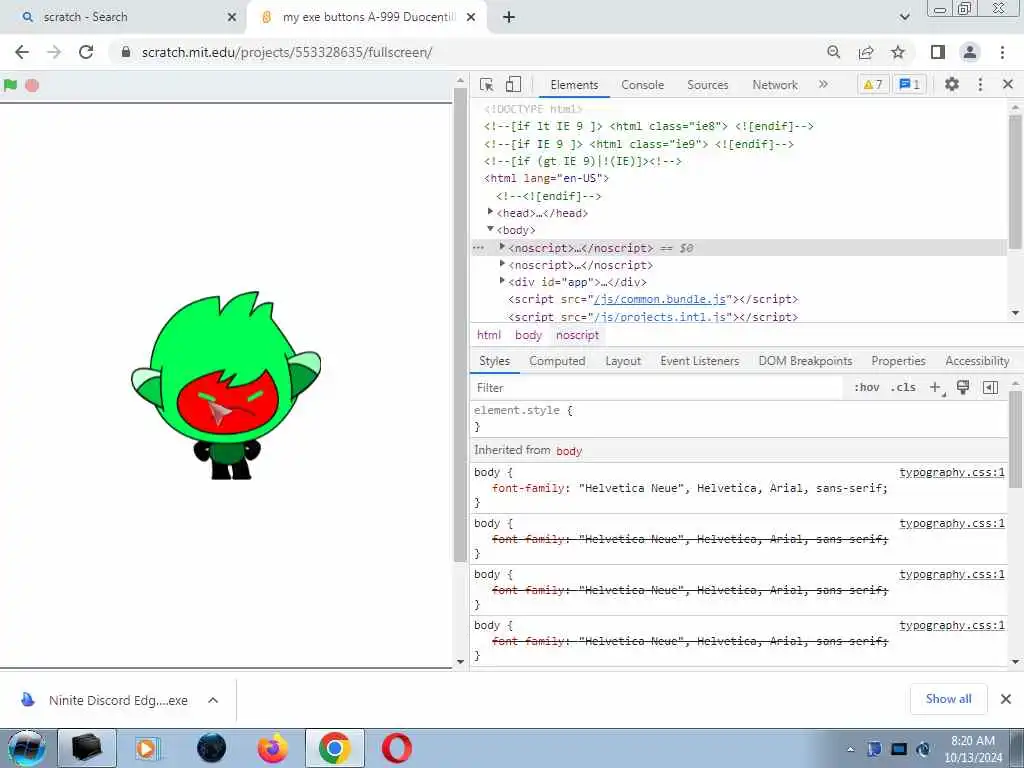This screenshot has width=1024, height=768.
Task: Open the /js/projects.intl.js script link
Action: pos(660,317)
